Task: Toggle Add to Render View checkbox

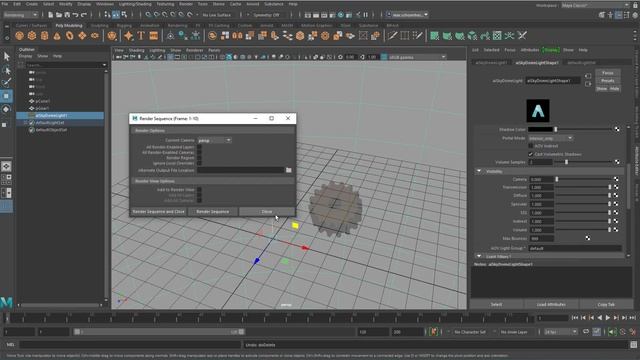Action: point(199,190)
